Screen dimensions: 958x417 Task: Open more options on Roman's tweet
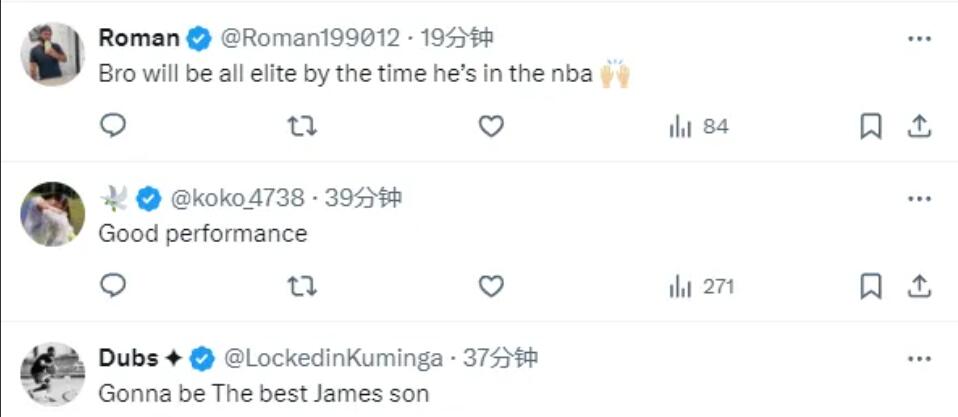pyautogui.click(x=919, y=39)
